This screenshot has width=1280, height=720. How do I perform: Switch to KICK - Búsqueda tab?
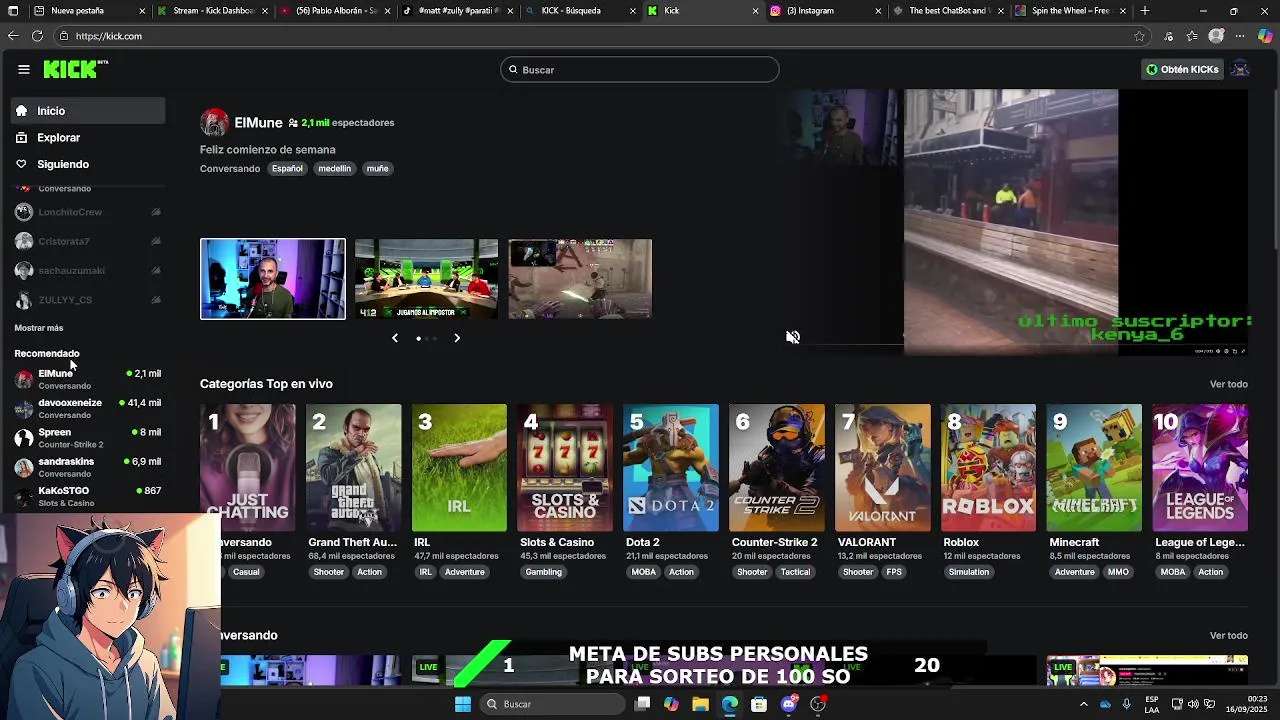[580, 11]
